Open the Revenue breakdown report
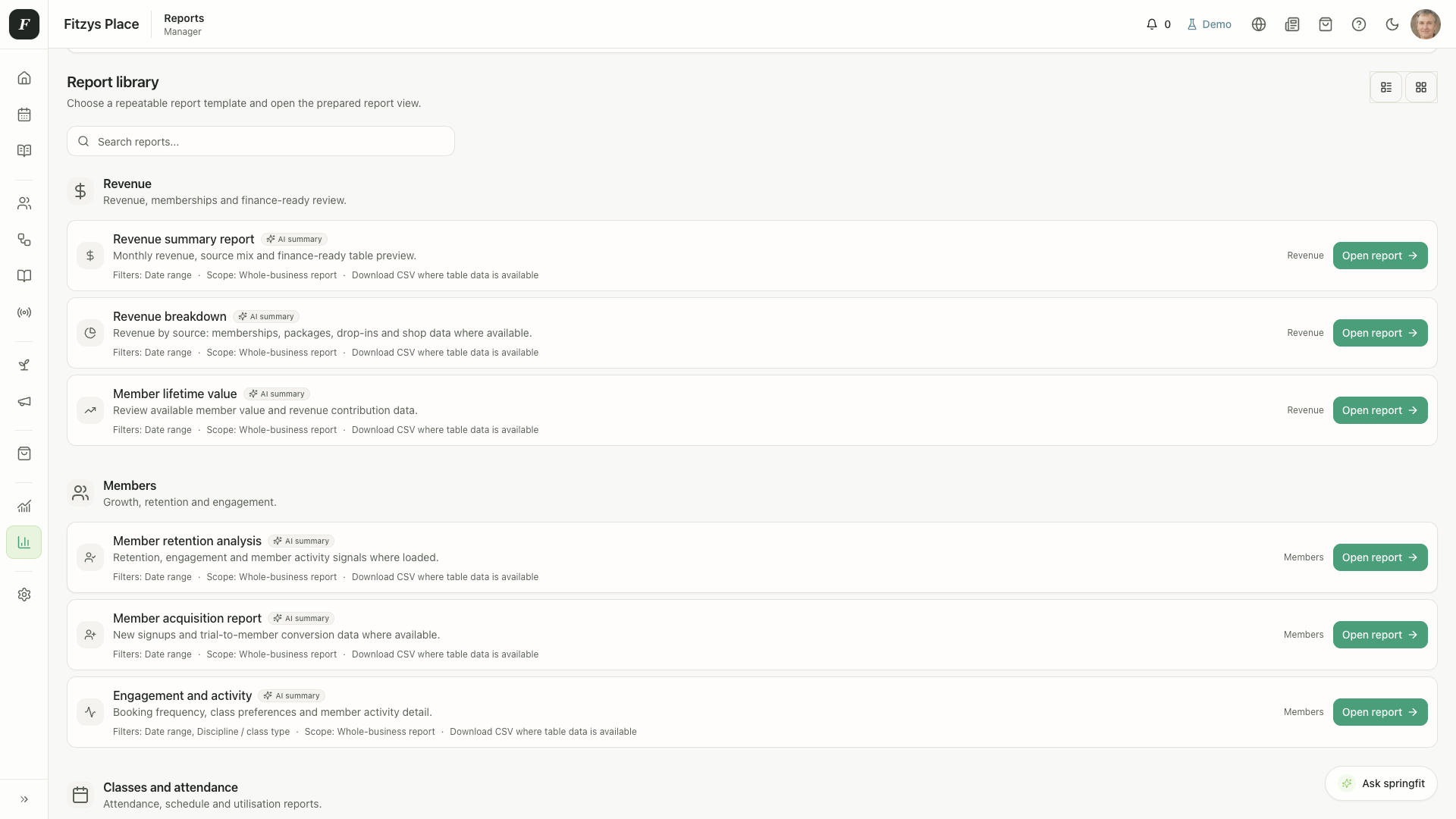1456x819 pixels. pyautogui.click(x=1380, y=333)
